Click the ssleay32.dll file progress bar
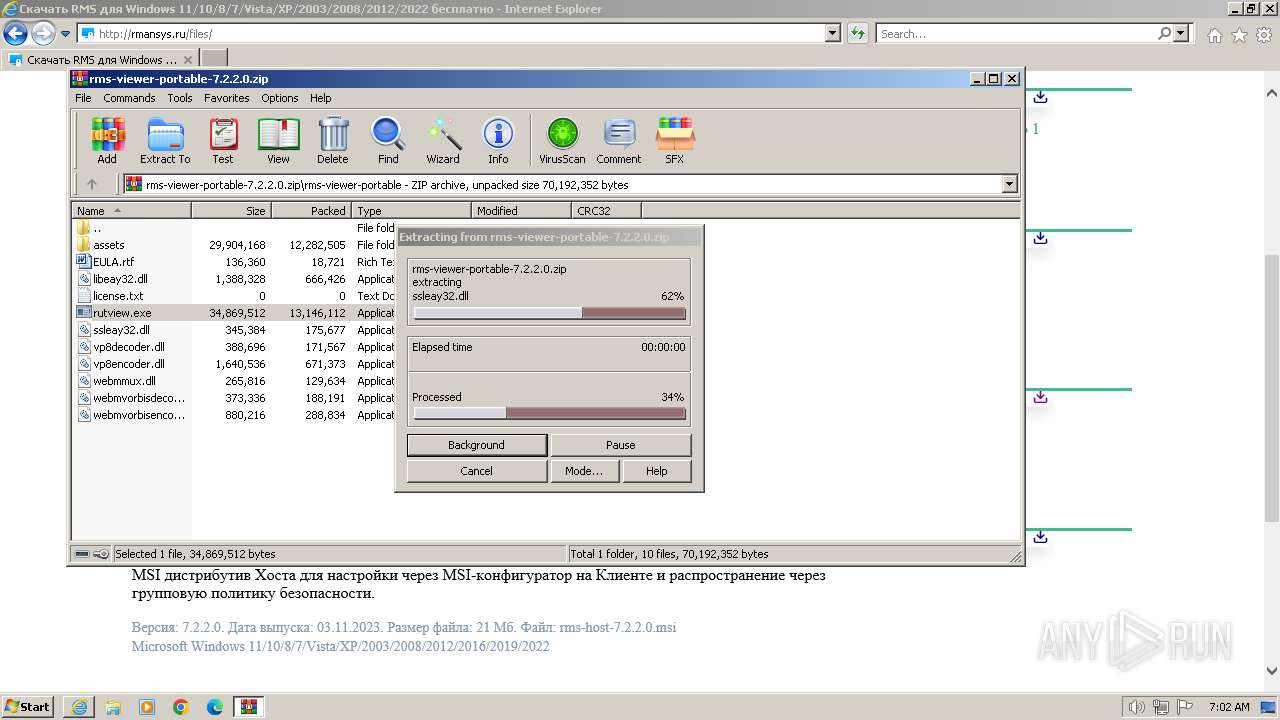 (x=549, y=313)
